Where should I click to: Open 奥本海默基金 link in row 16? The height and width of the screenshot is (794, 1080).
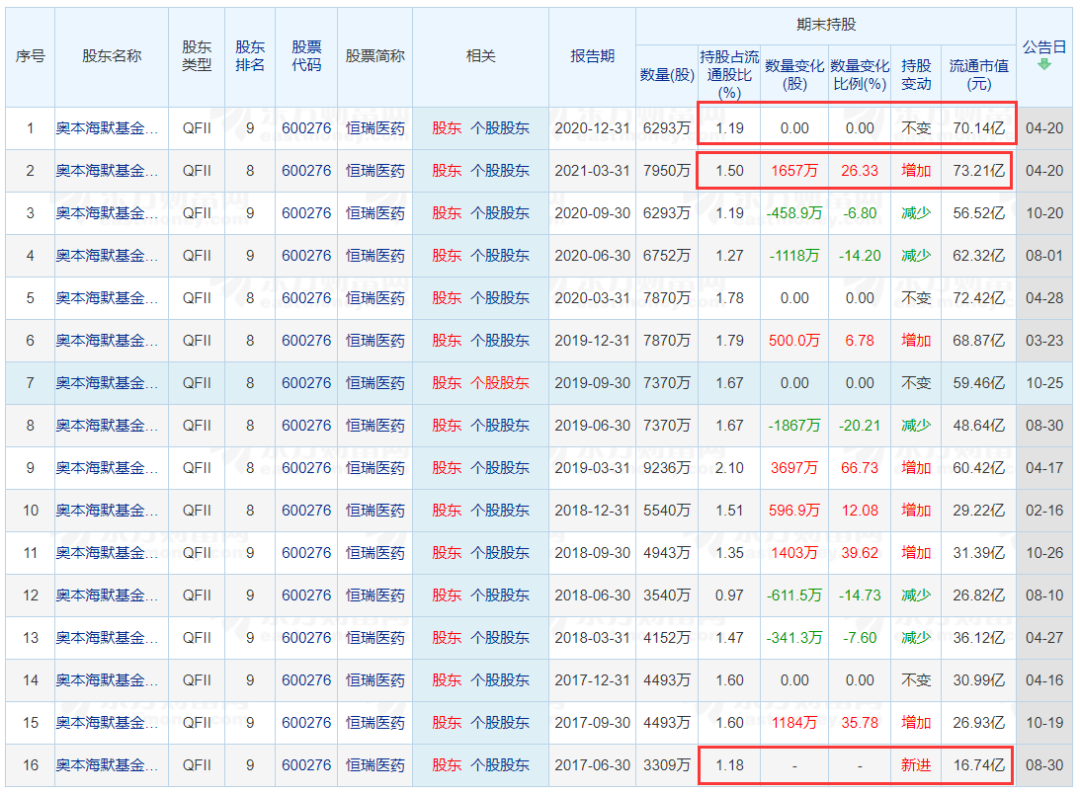click(x=107, y=765)
